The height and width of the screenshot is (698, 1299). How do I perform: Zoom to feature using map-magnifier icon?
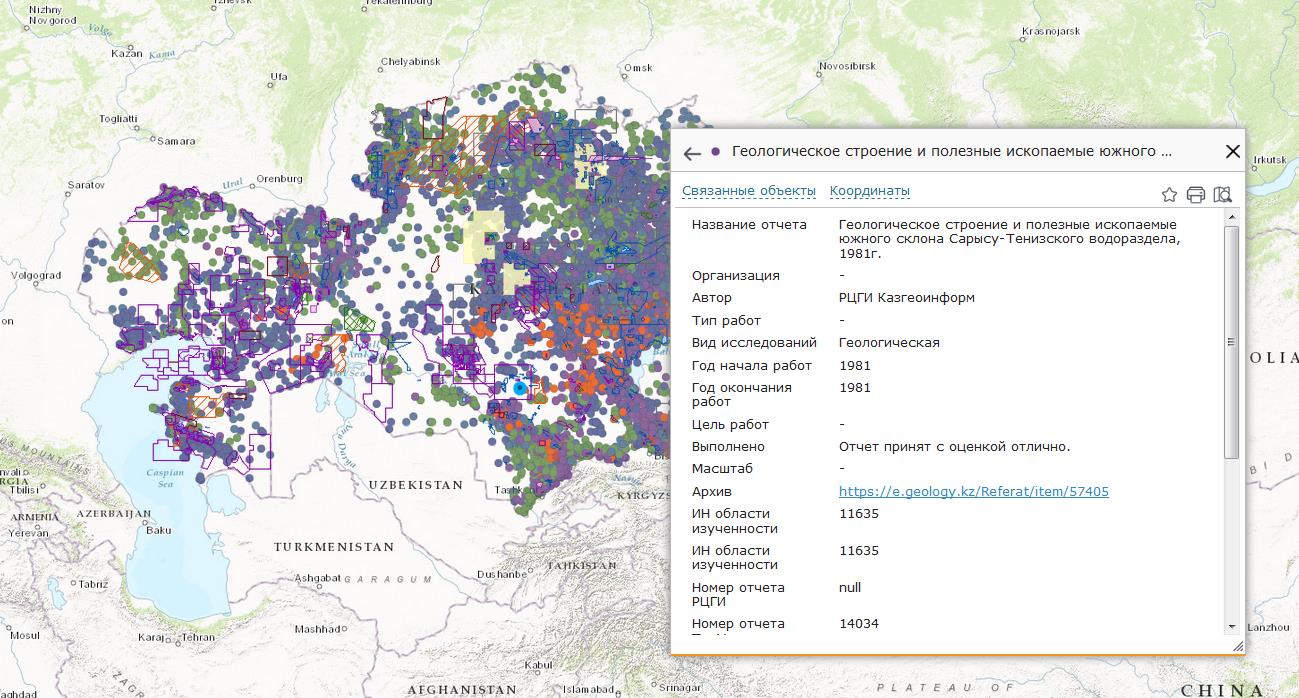point(1222,195)
